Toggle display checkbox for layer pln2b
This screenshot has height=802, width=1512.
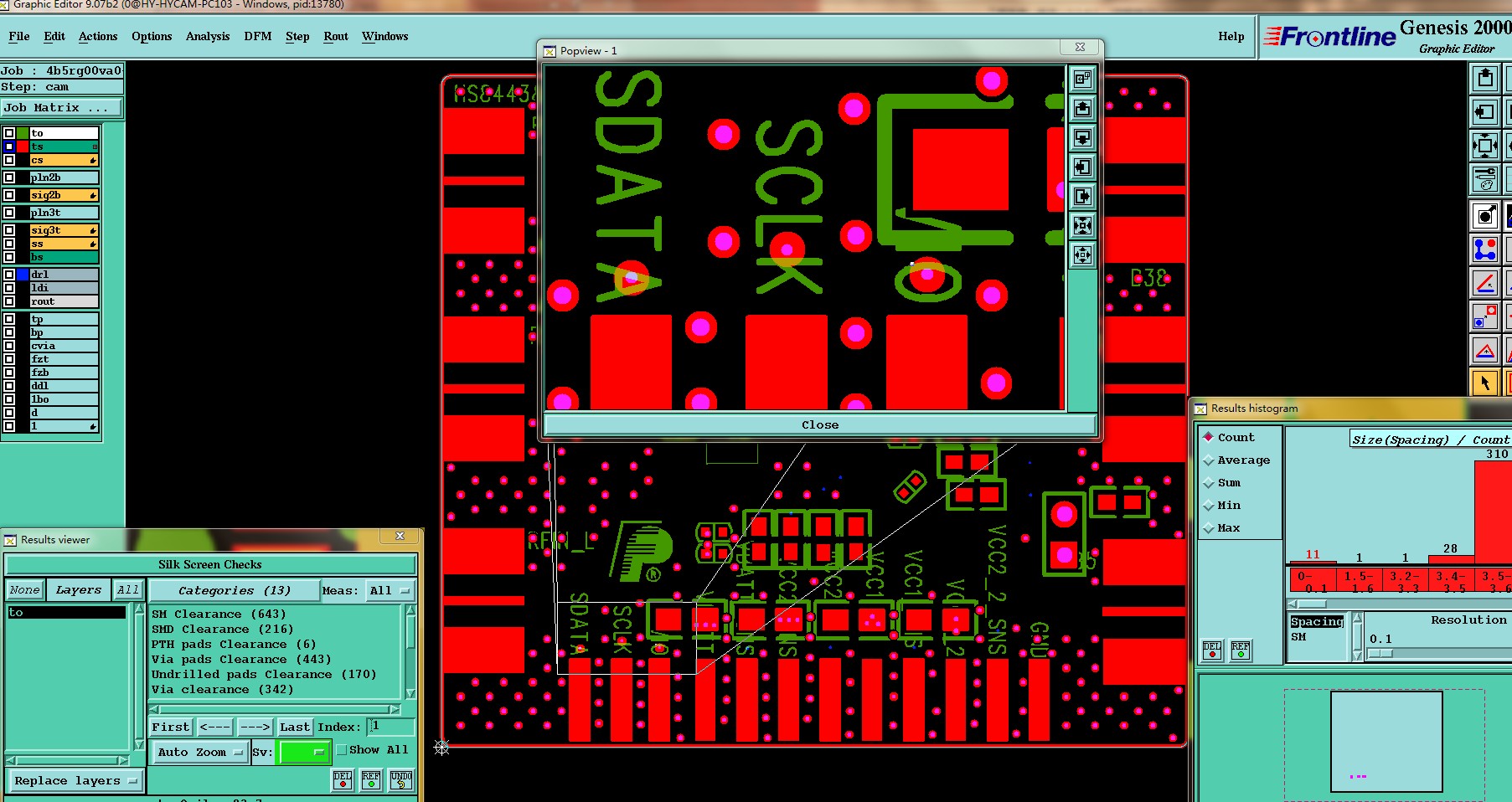9,177
